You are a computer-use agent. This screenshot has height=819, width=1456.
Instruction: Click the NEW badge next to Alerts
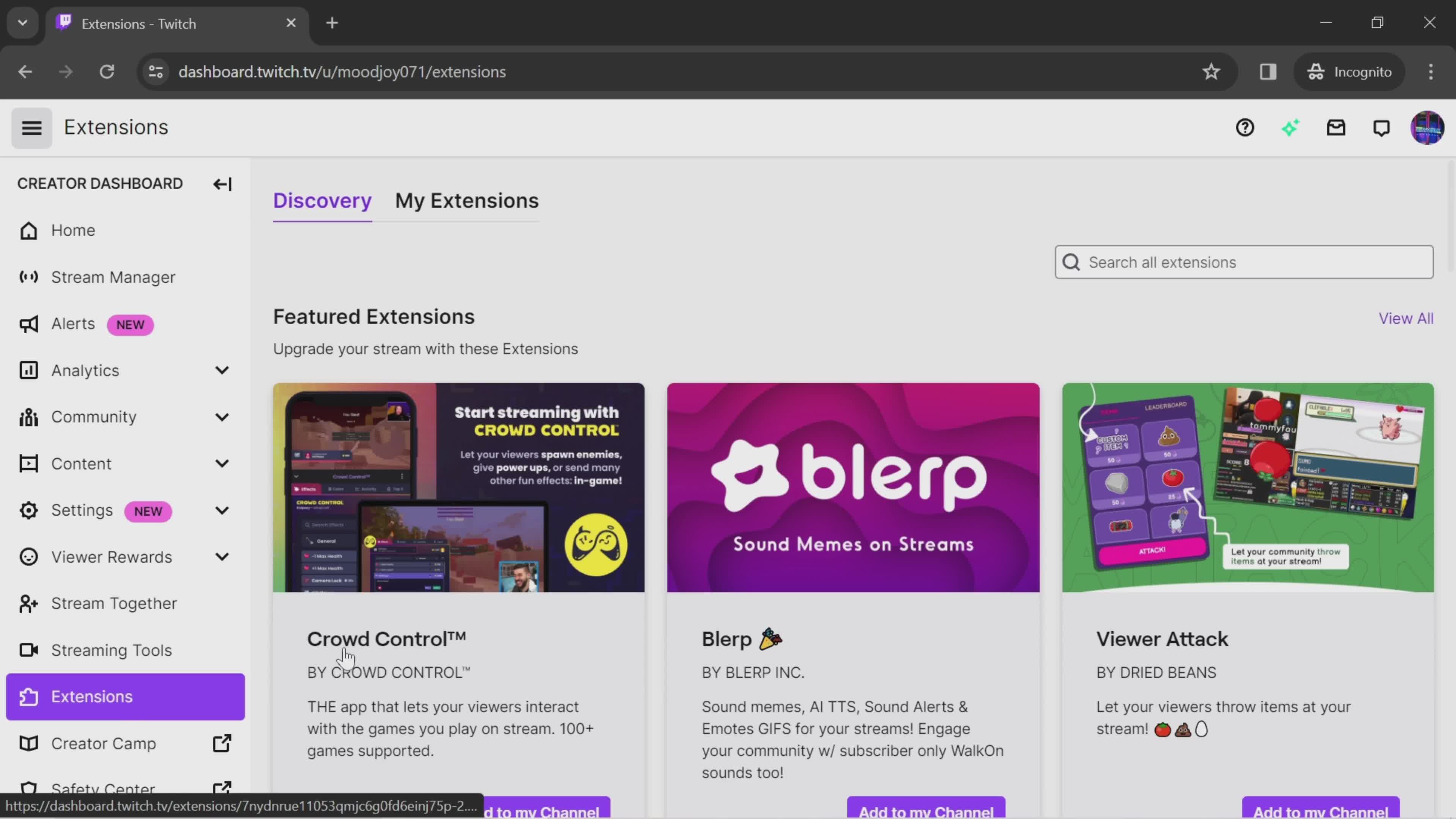point(130,325)
